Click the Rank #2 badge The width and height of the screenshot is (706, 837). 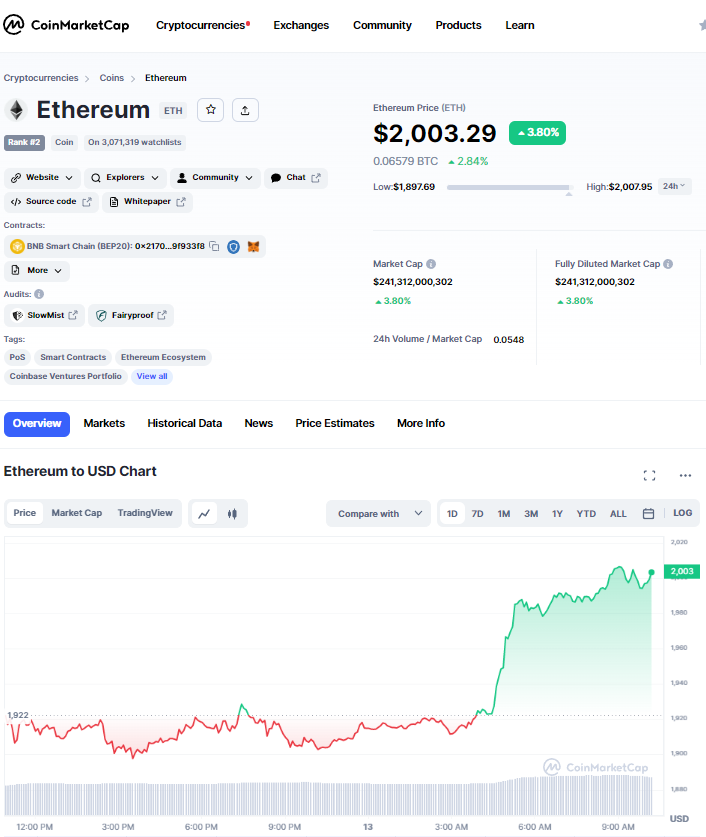pos(24,143)
